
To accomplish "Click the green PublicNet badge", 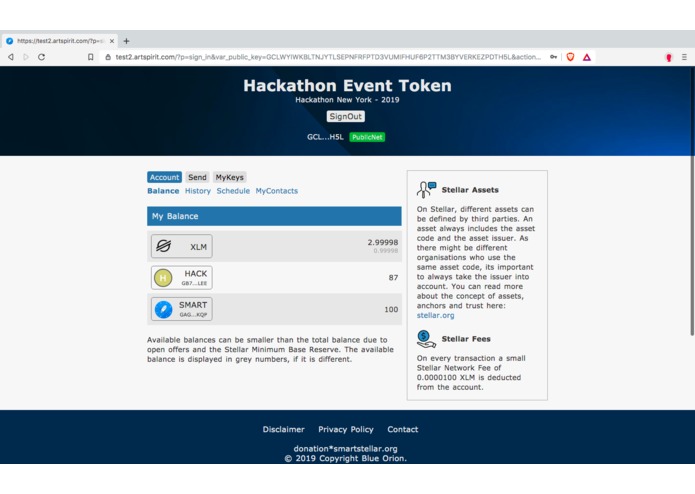I will pos(367,137).
